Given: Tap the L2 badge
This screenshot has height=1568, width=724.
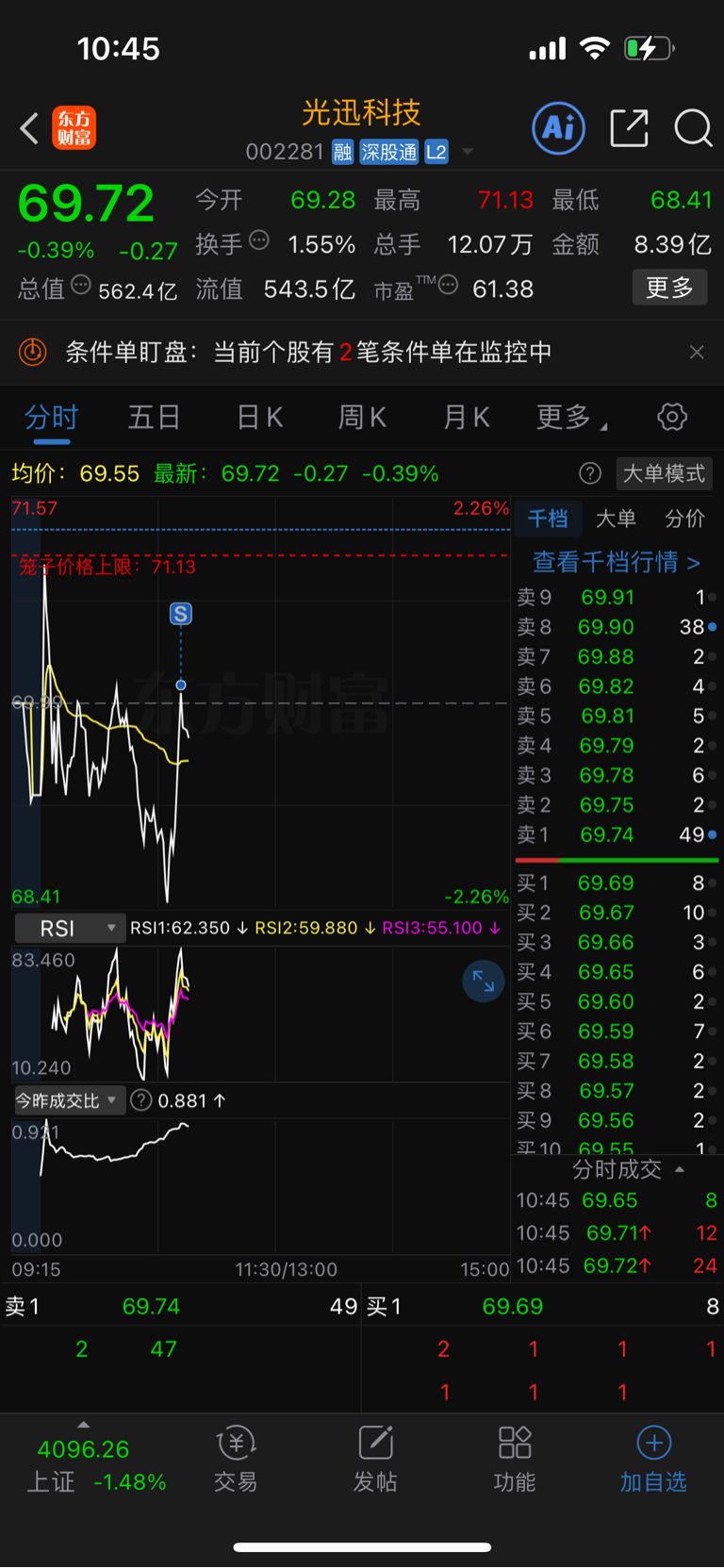Looking at the screenshot, I should coord(436,152).
